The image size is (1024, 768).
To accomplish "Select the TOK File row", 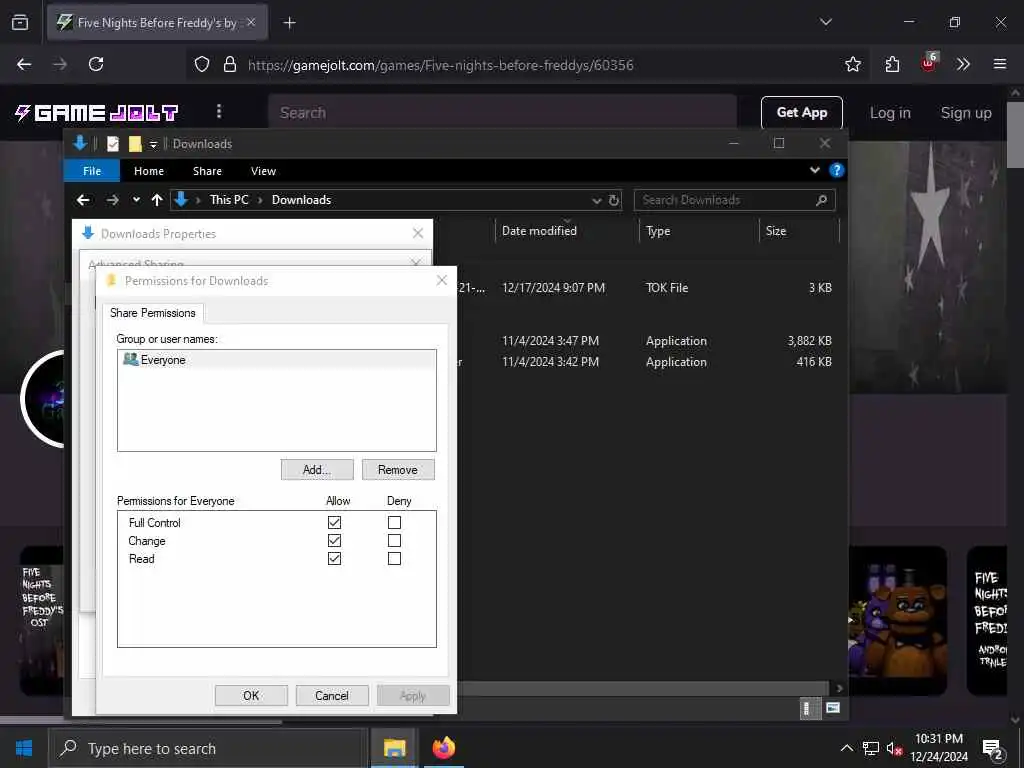I will (x=647, y=288).
